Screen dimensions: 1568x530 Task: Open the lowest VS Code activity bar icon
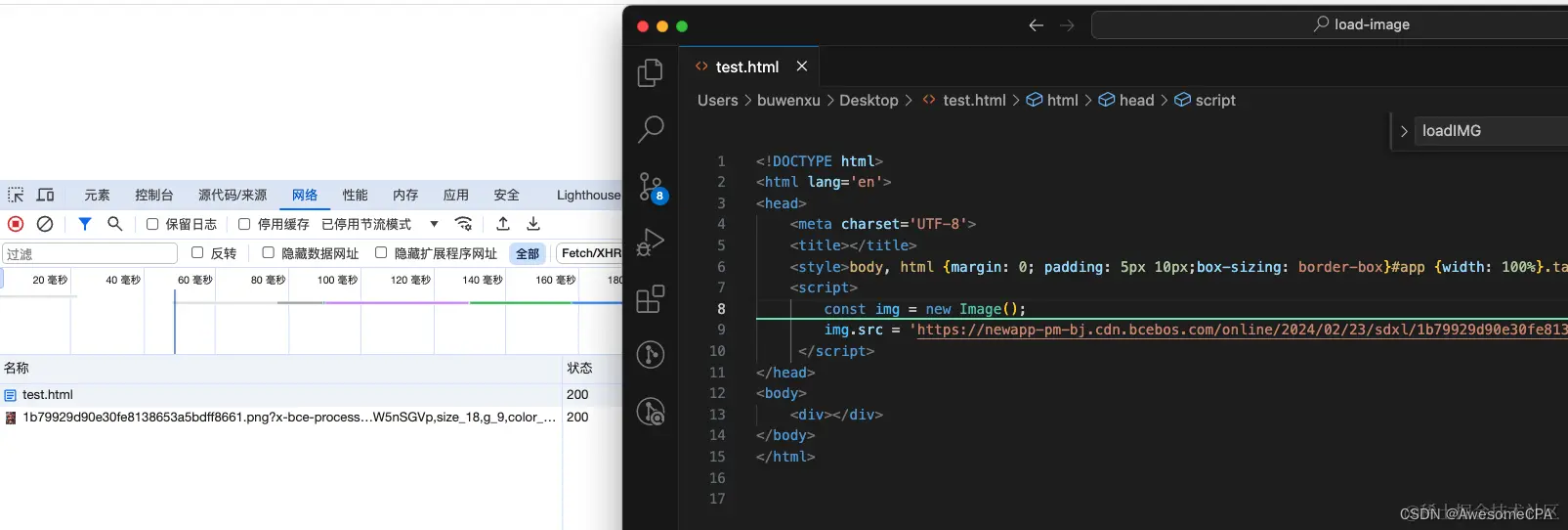651,411
